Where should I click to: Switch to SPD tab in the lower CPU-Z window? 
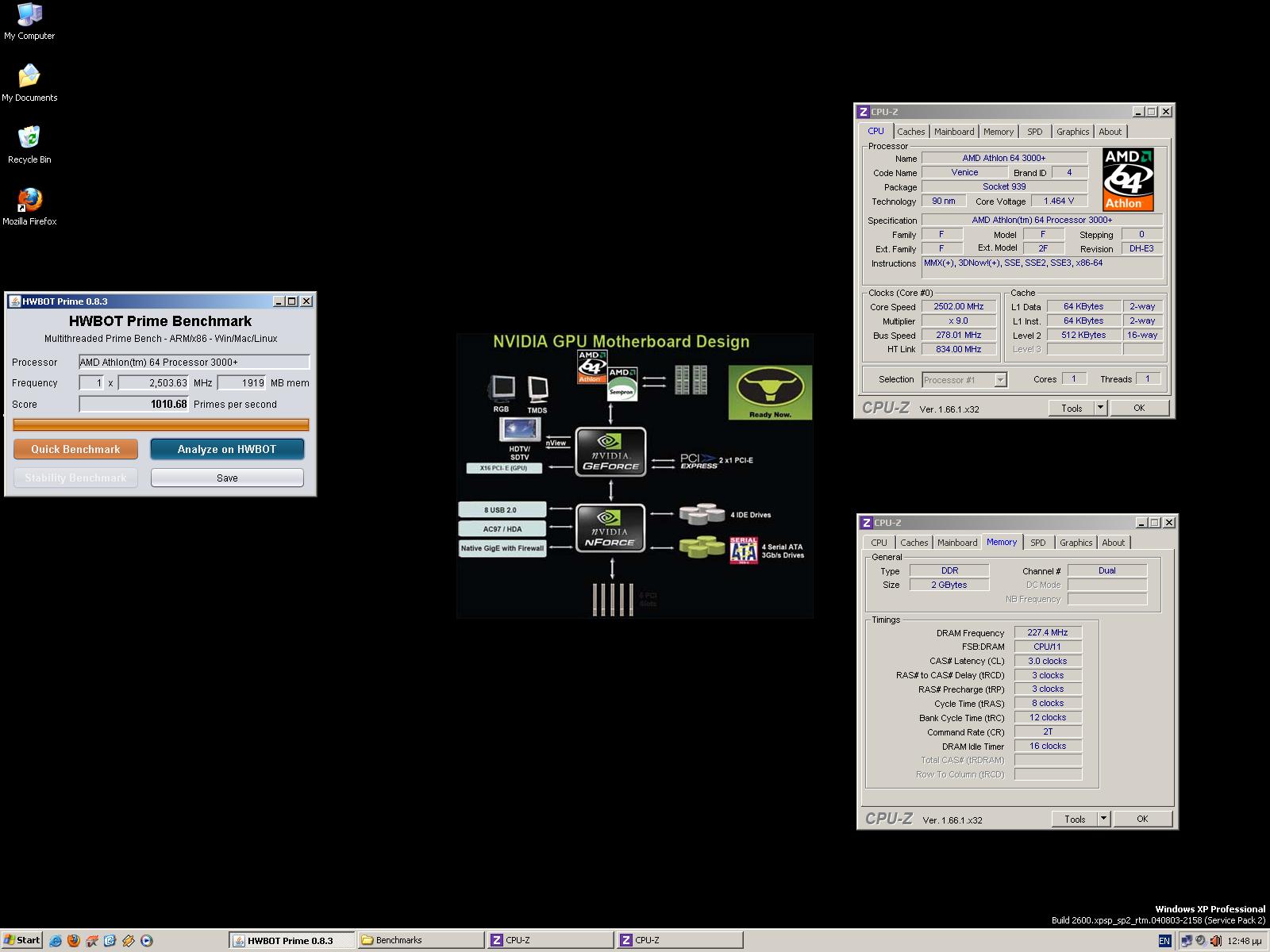1038,543
